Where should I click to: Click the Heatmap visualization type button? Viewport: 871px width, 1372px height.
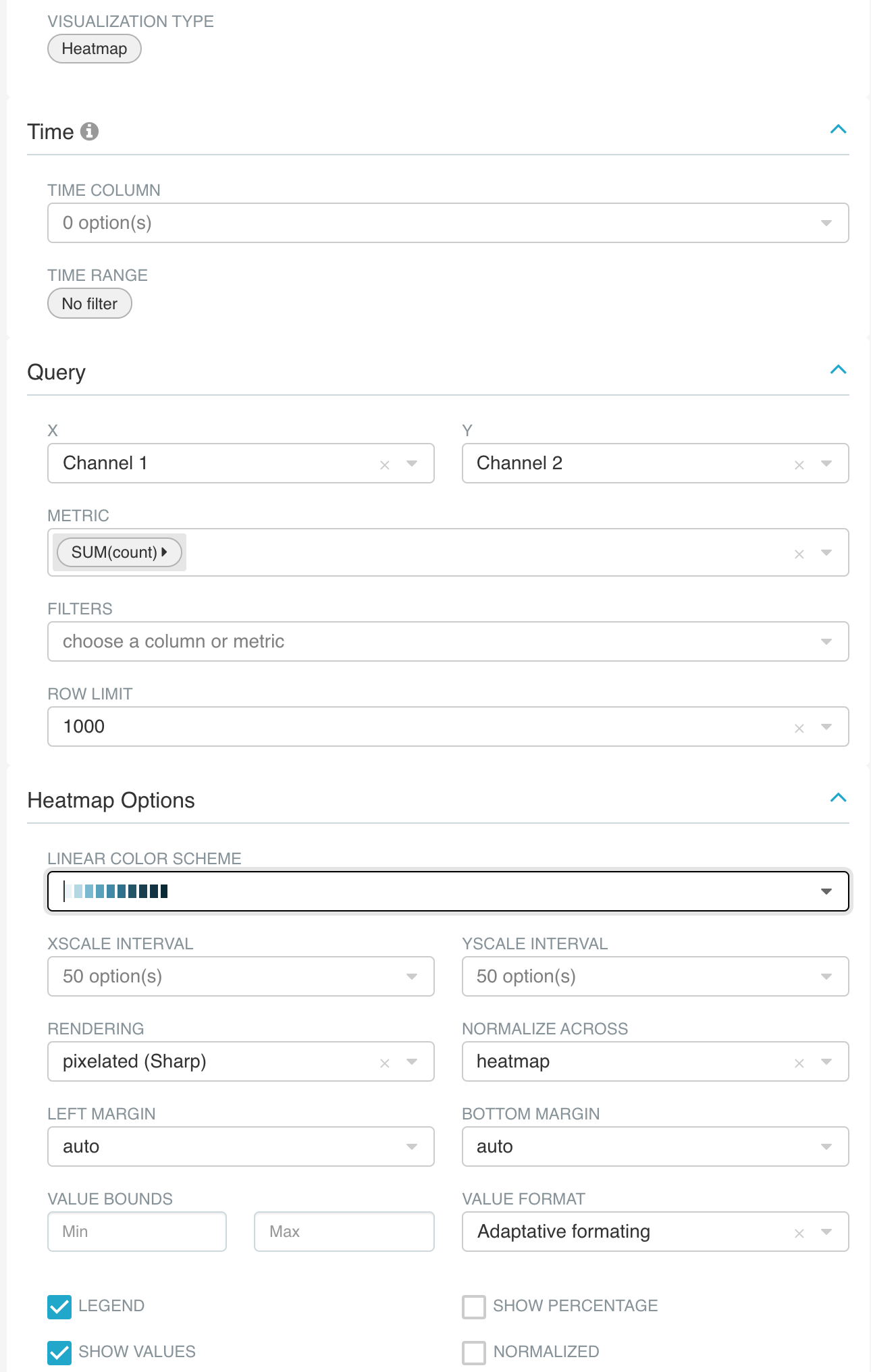[95, 49]
